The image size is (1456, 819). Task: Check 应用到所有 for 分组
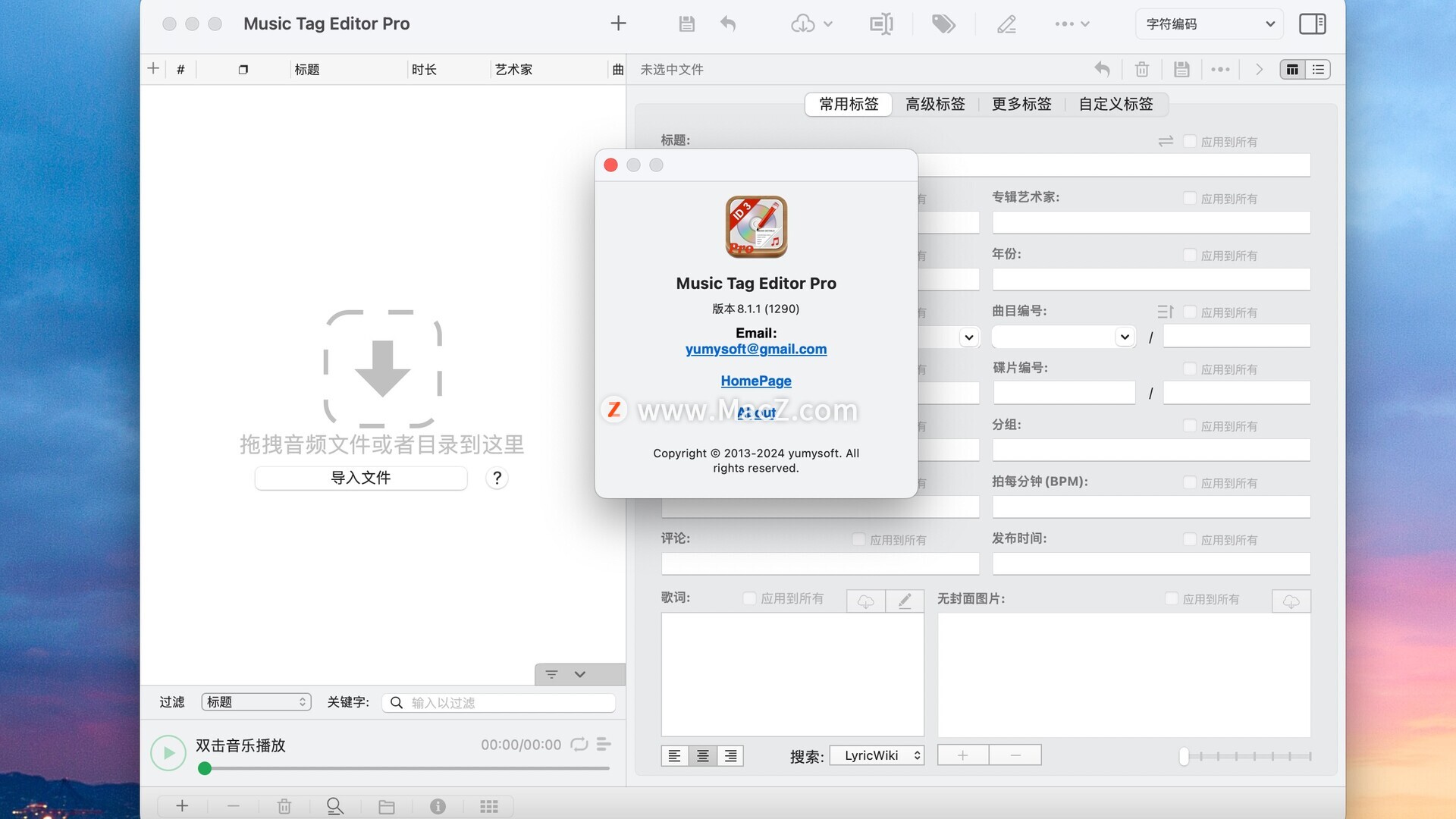tap(1190, 425)
